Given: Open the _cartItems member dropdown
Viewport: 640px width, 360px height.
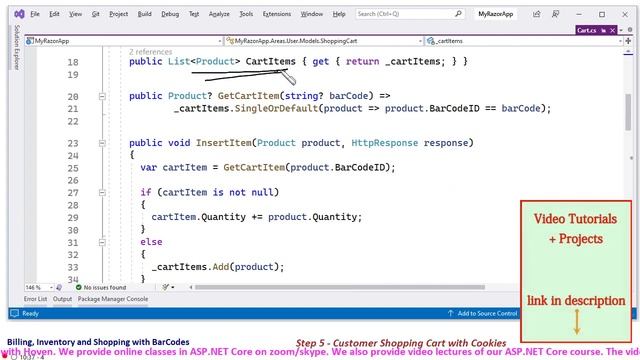Looking at the screenshot, I should point(524,41).
